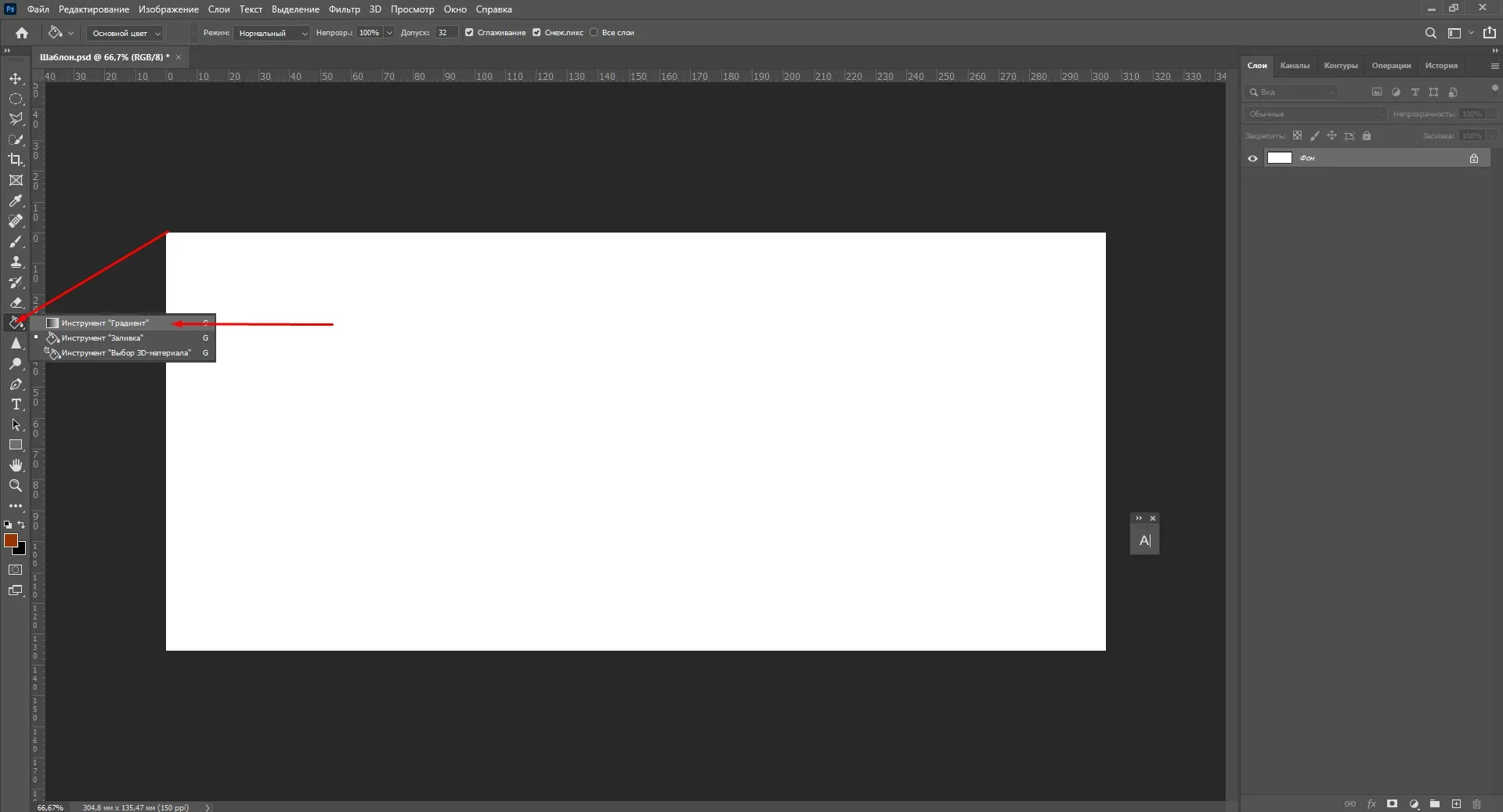This screenshot has height=812, width=1503.
Task: Open the Режим Нормальный blend mode dropdown
Action: coord(271,33)
